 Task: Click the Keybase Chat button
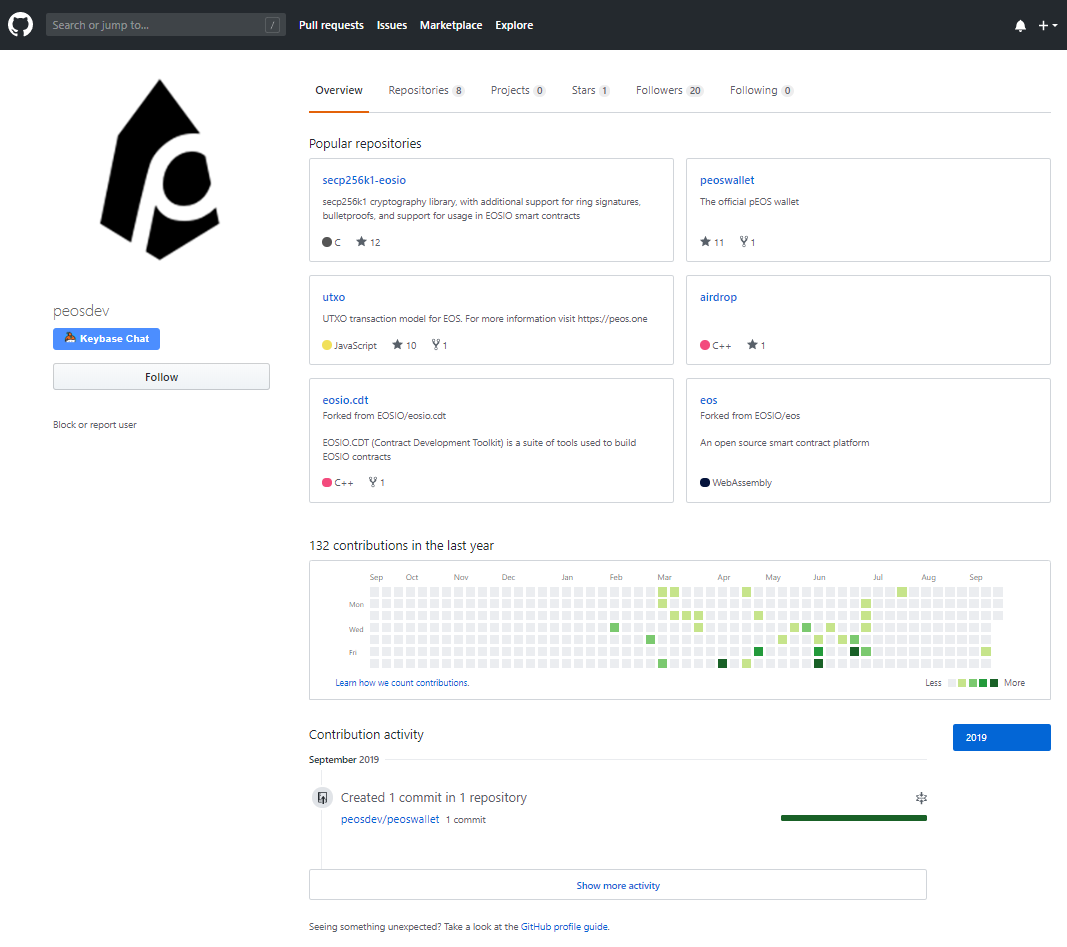coord(106,339)
